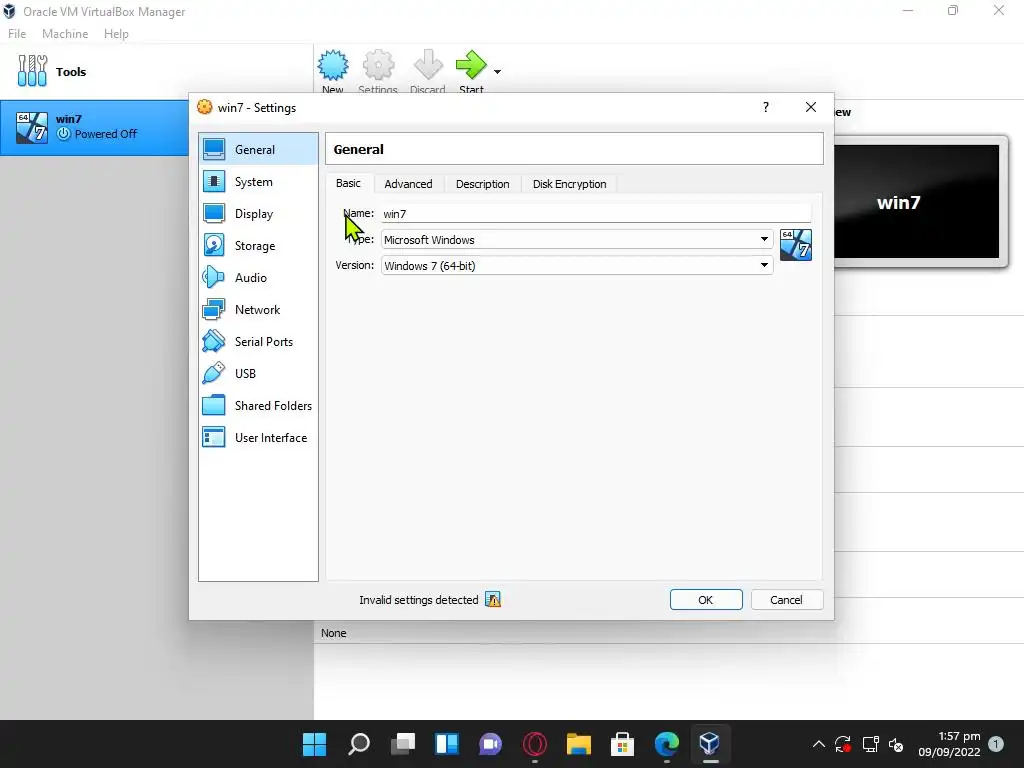Image resolution: width=1024 pixels, height=768 pixels.
Task: Click the settings dialog help question mark
Action: tap(766, 107)
